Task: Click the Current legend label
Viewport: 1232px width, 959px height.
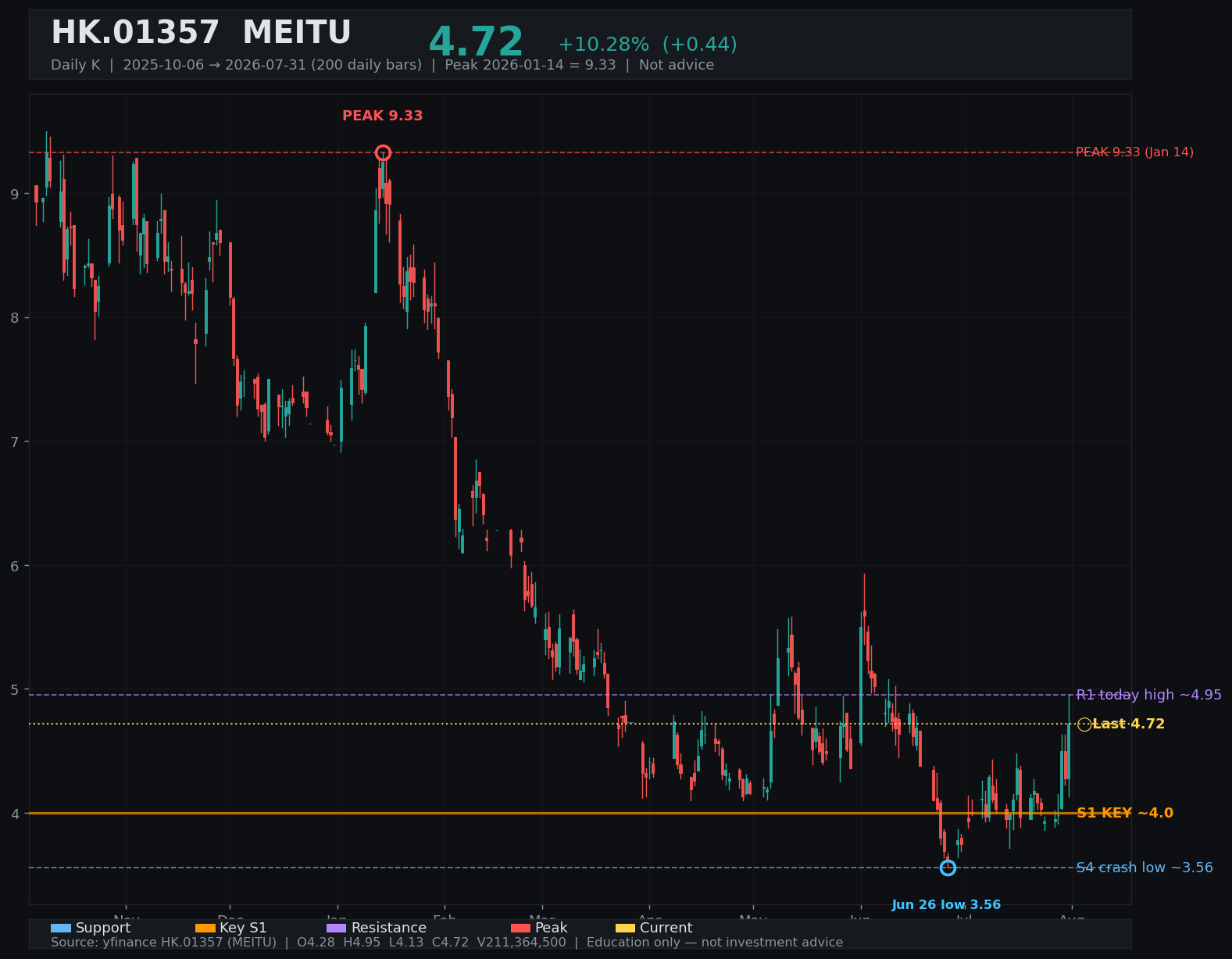Action: [x=666, y=928]
